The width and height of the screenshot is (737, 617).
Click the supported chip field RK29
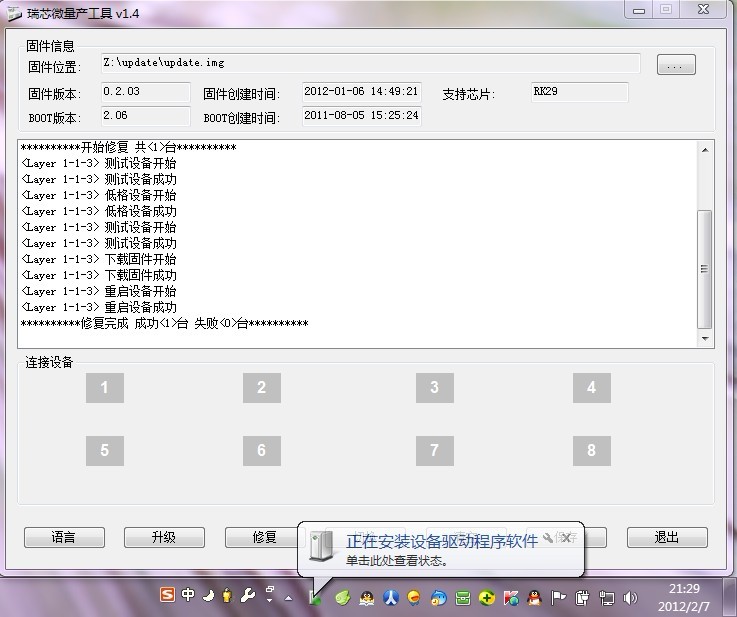[580, 92]
